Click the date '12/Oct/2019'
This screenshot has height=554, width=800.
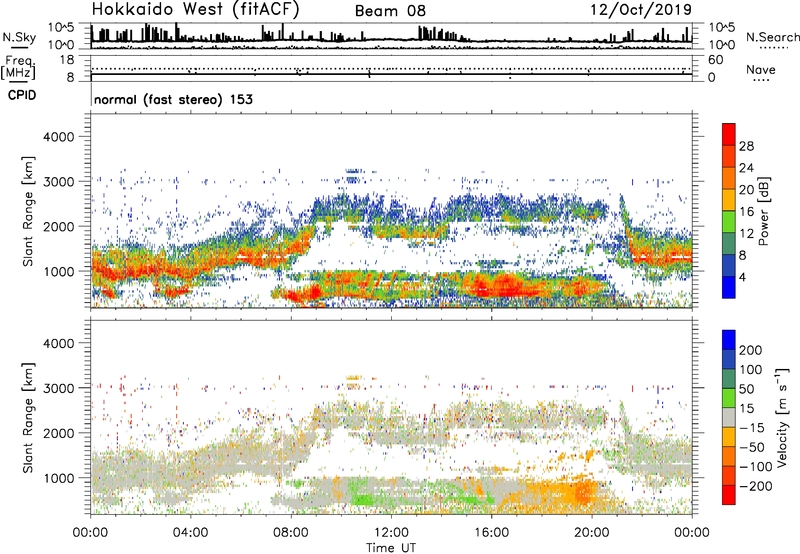pyautogui.click(x=641, y=10)
